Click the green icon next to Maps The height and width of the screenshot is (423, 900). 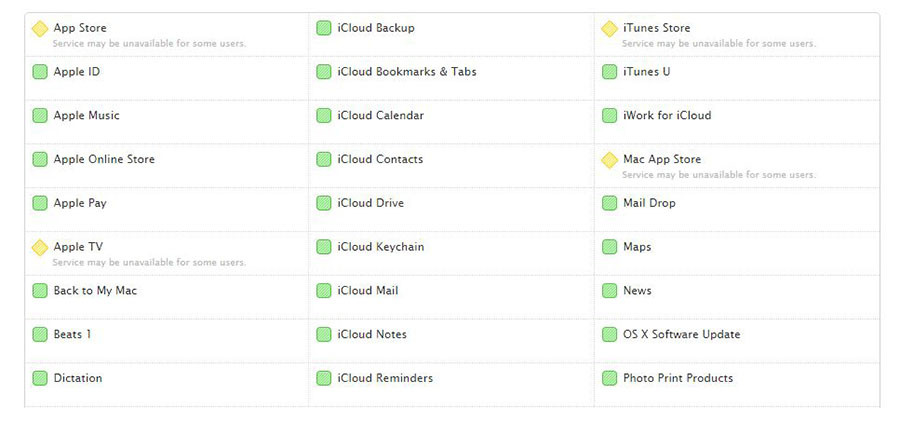pyautogui.click(x=609, y=247)
